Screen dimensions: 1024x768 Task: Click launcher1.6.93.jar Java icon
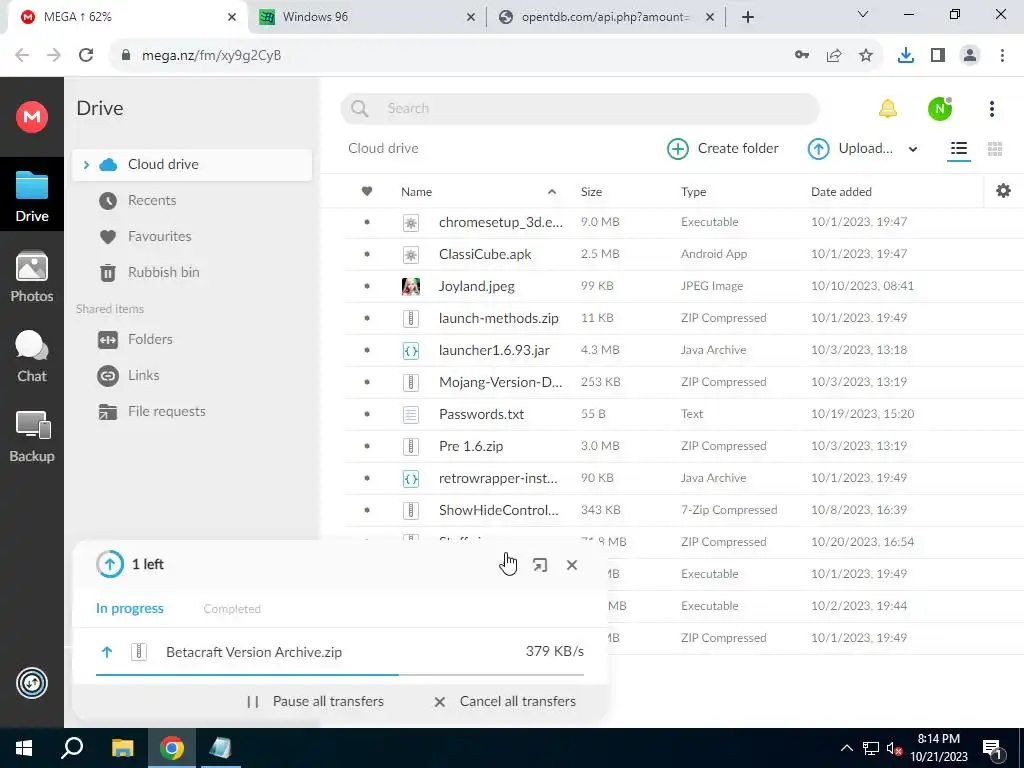click(x=411, y=350)
